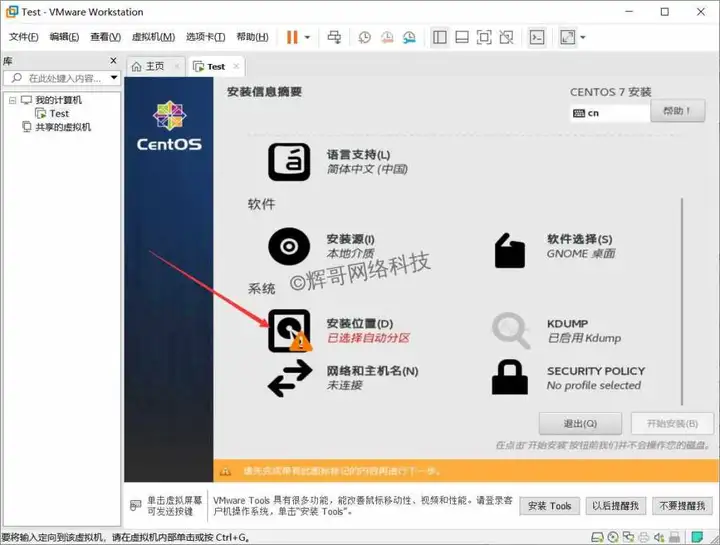
Task: Click the 开始安装(B) begin installation button
Action: click(672, 423)
